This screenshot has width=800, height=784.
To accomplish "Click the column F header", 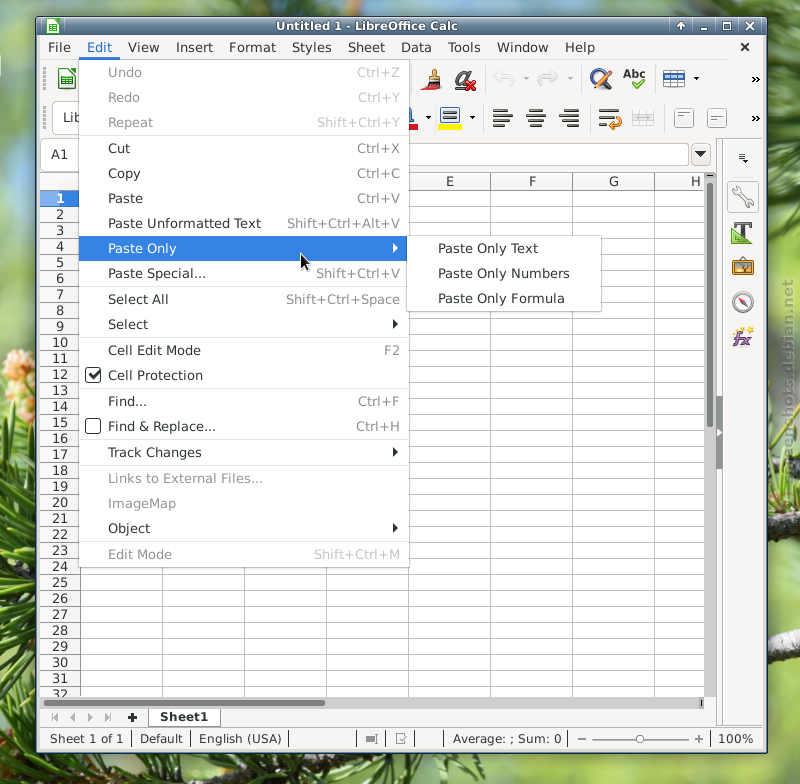I will coord(532,182).
